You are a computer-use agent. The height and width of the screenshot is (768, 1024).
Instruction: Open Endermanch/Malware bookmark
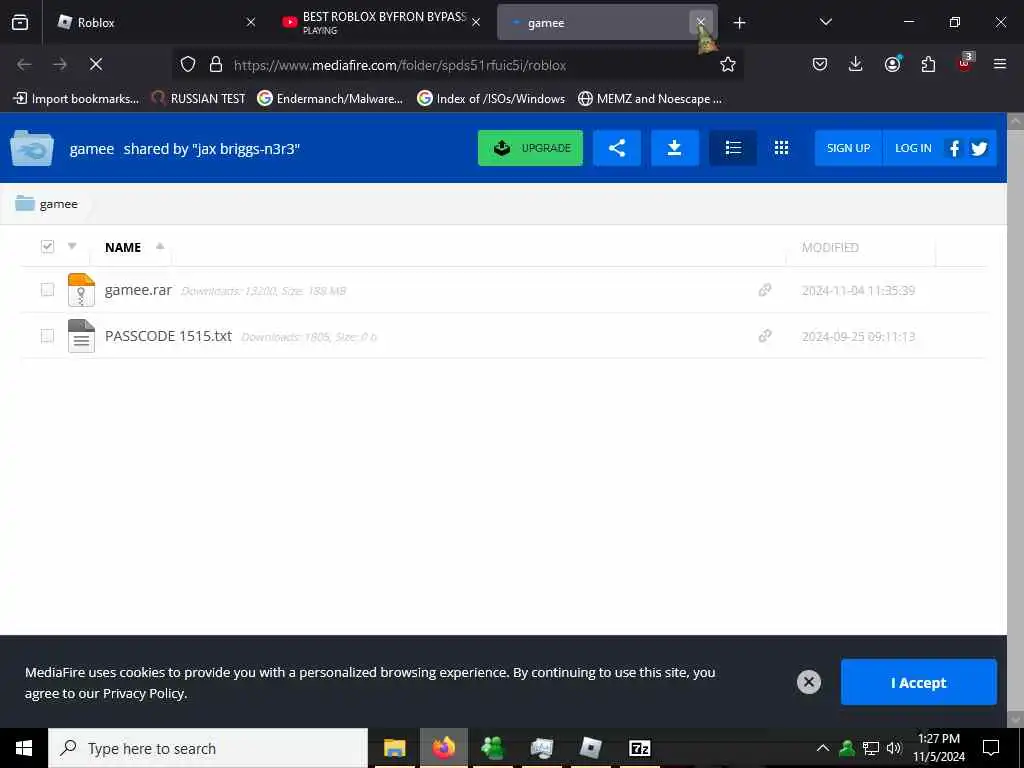tap(330, 99)
